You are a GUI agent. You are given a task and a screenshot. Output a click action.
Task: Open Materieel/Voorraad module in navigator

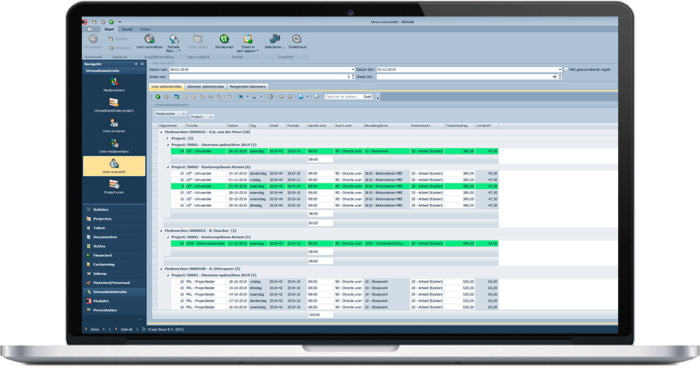[114, 283]
